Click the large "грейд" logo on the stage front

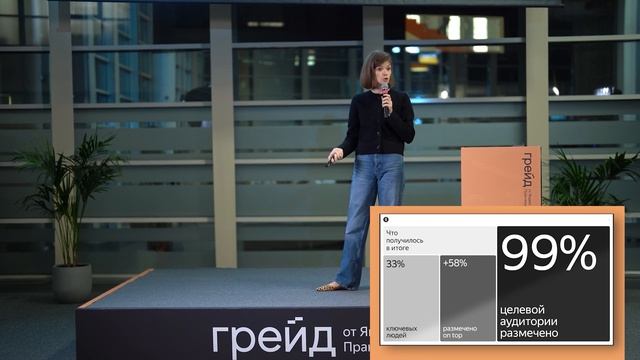273,336
